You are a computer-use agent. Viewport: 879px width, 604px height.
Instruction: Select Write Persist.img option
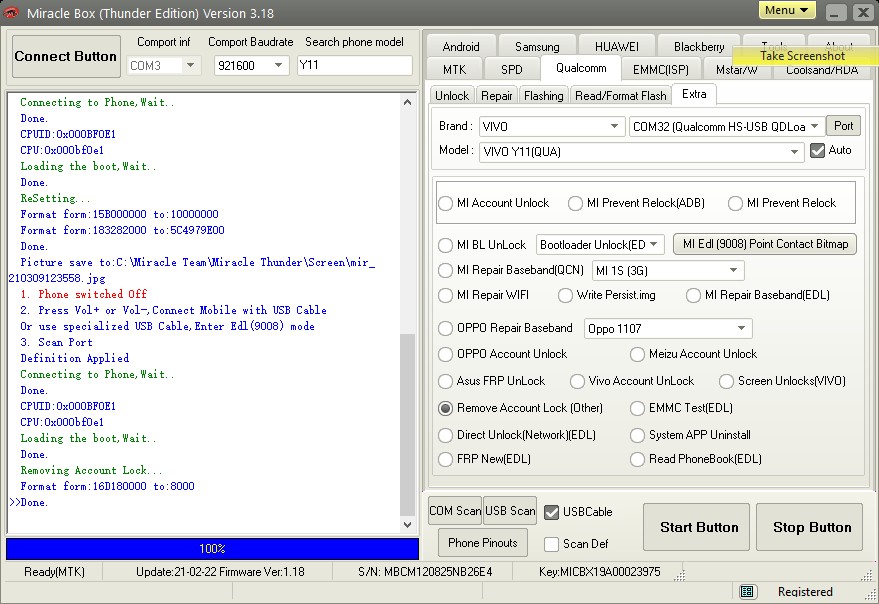tap(565, 295)
